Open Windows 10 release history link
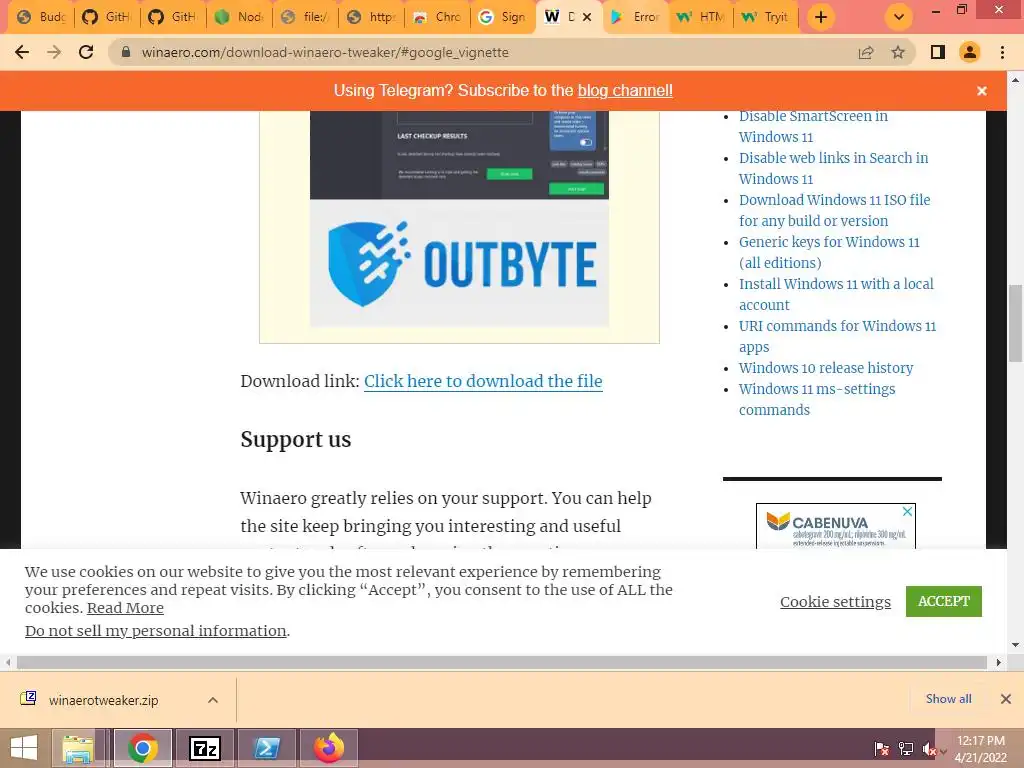The height and width of the screenshot is (768, 1024). point(825,368)
